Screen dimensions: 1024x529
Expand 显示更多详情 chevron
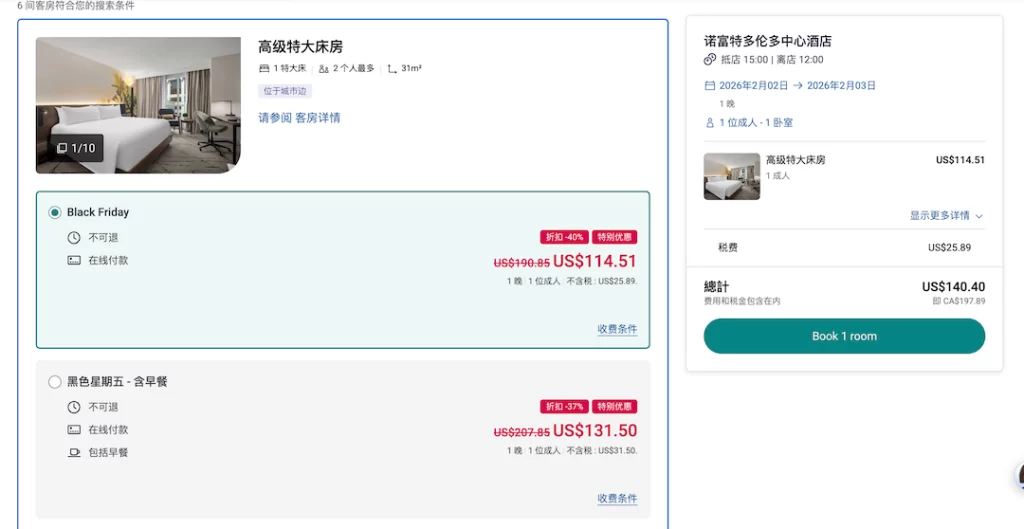(x=979, y=216)
